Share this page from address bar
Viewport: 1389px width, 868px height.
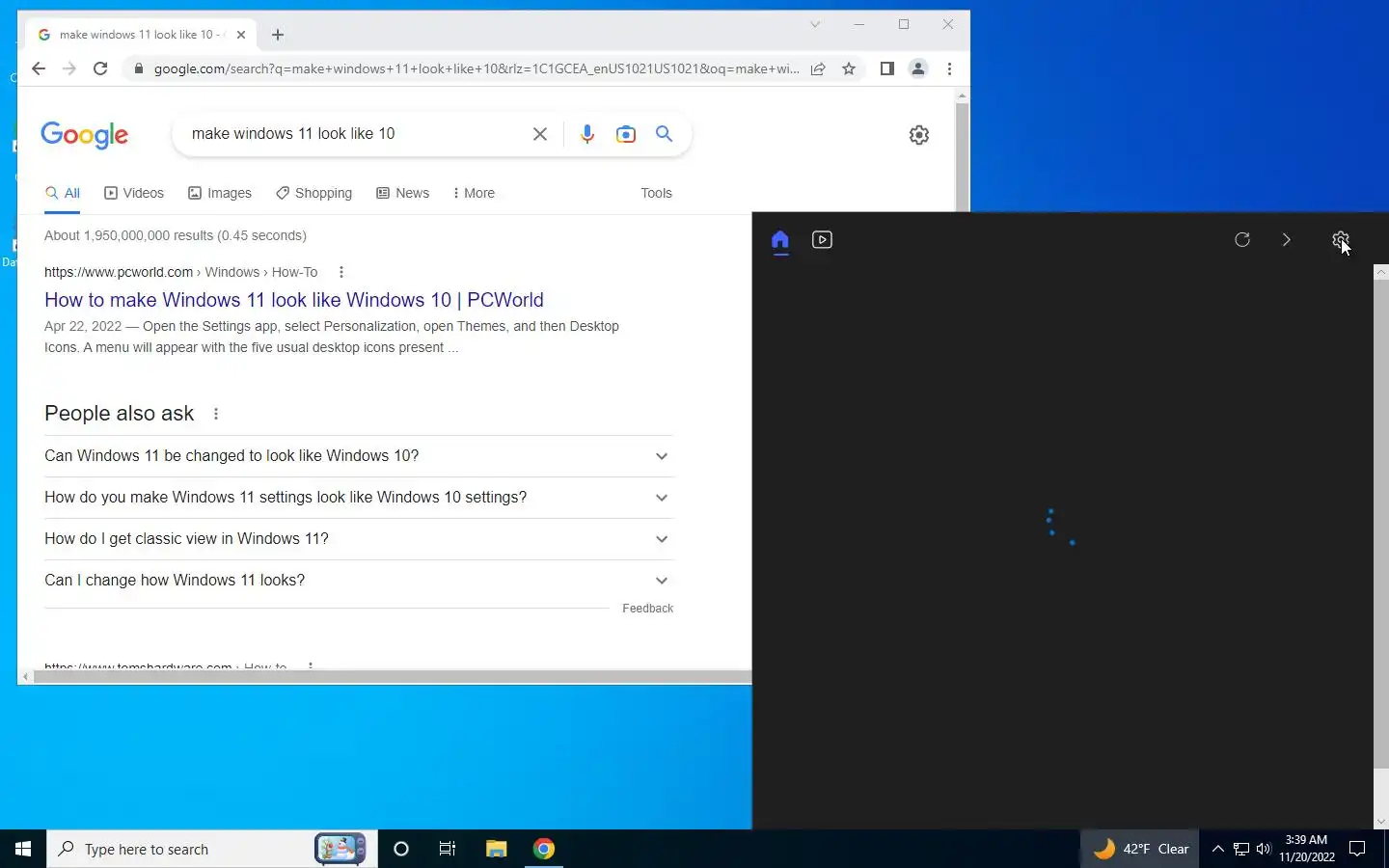pos(818,68)
